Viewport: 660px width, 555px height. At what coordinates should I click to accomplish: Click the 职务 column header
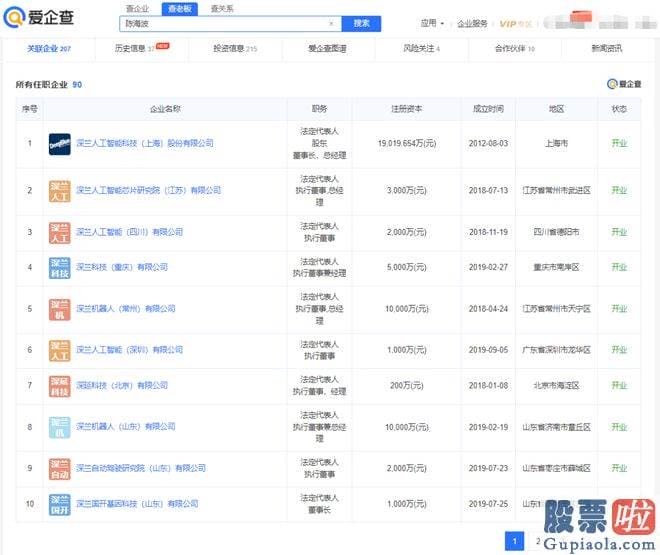tap(319, 109)
